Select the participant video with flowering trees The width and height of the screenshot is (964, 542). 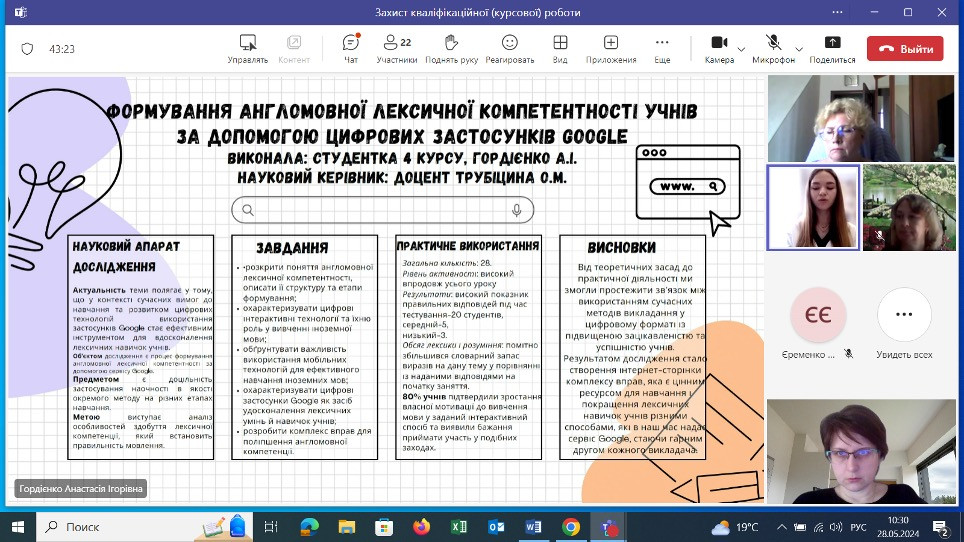909,208
